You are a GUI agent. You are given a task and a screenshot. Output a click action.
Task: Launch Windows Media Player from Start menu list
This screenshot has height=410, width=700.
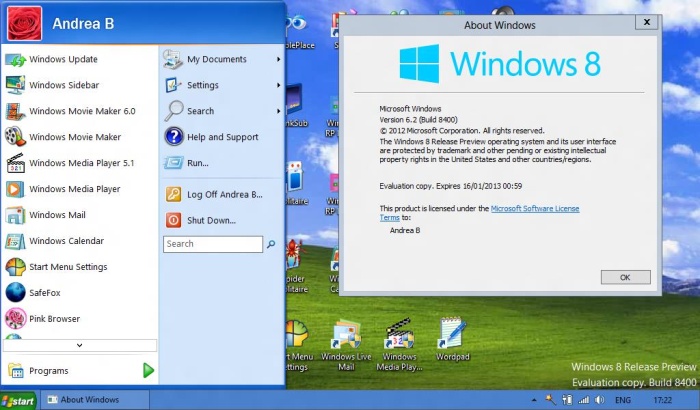point(79,189)
